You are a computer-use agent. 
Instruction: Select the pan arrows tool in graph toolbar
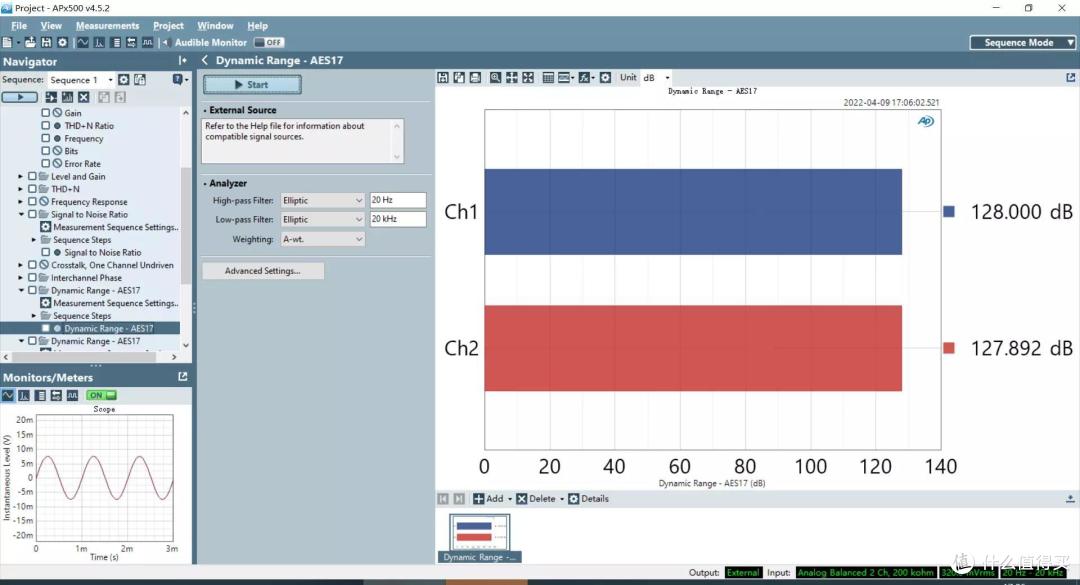512,78
